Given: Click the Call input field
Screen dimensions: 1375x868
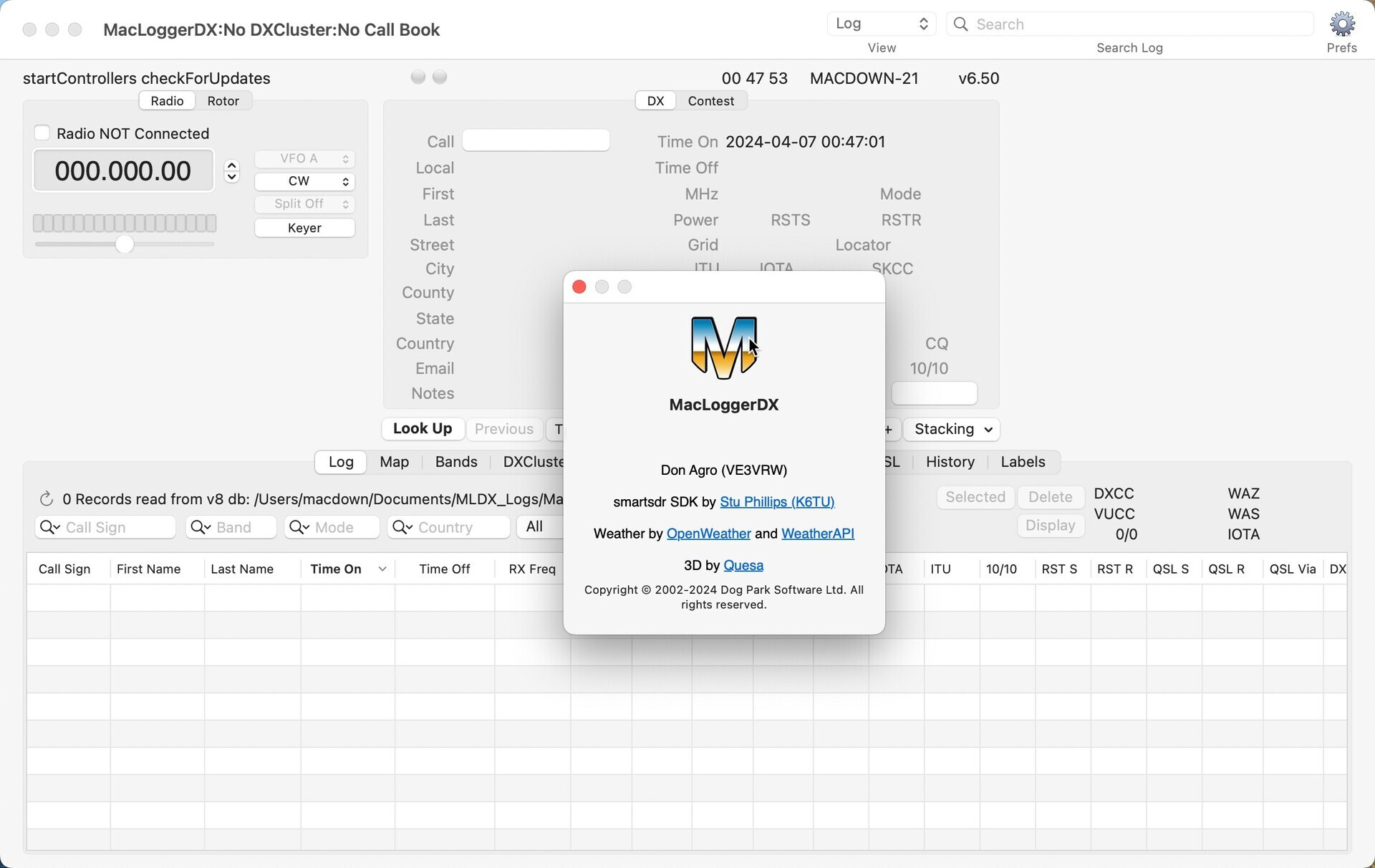Looking at the screenshot, I should [x=536, y=140].
